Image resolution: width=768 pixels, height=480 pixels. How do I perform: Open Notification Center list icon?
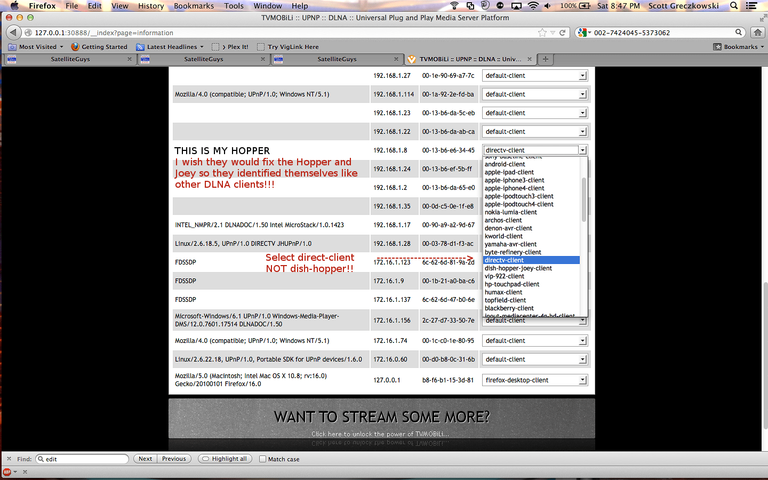point(751,6)
